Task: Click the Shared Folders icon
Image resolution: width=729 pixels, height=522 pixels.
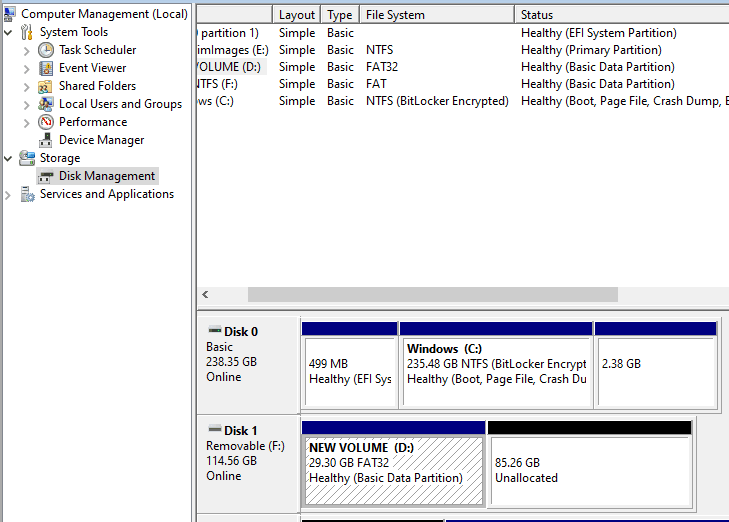Action: coord(46,86)
